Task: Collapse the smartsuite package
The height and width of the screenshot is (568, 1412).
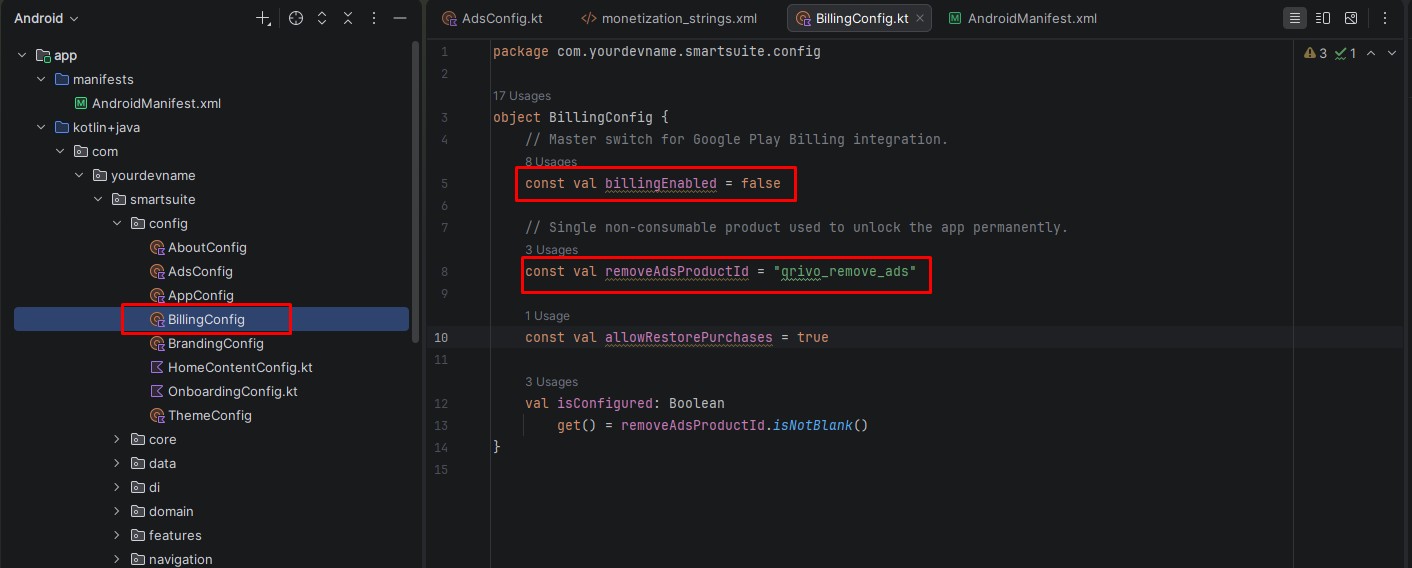Action: point(98,199)
